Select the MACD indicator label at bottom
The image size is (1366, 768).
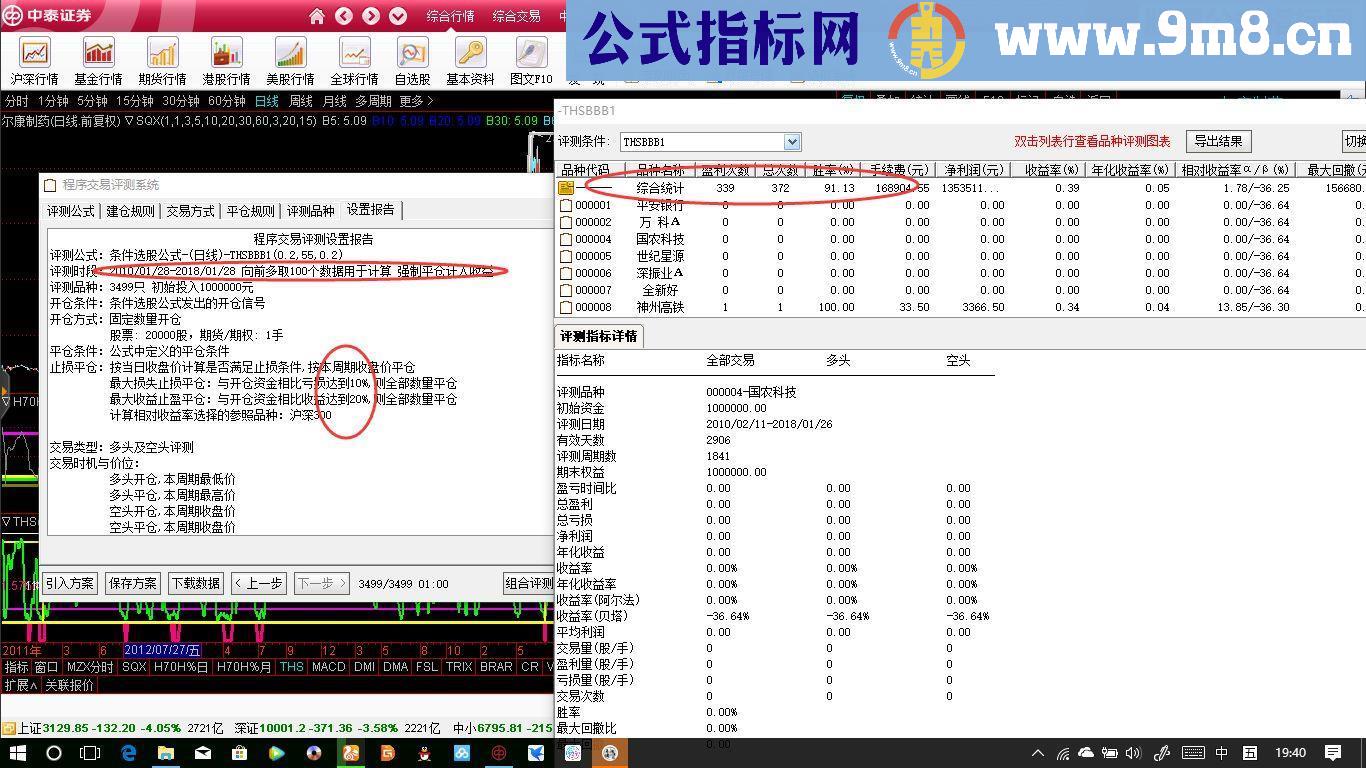tap(329, 666)
